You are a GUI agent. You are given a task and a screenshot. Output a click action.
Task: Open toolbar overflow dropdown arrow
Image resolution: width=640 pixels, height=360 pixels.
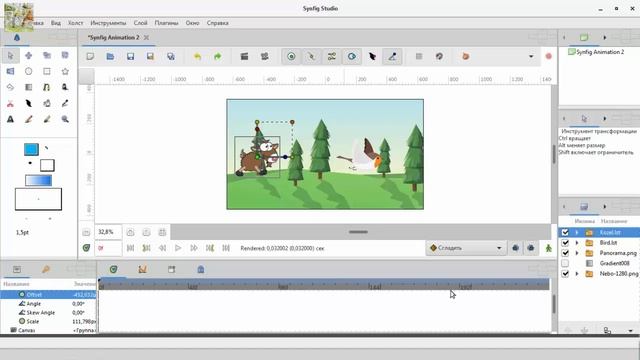point(531,56)
